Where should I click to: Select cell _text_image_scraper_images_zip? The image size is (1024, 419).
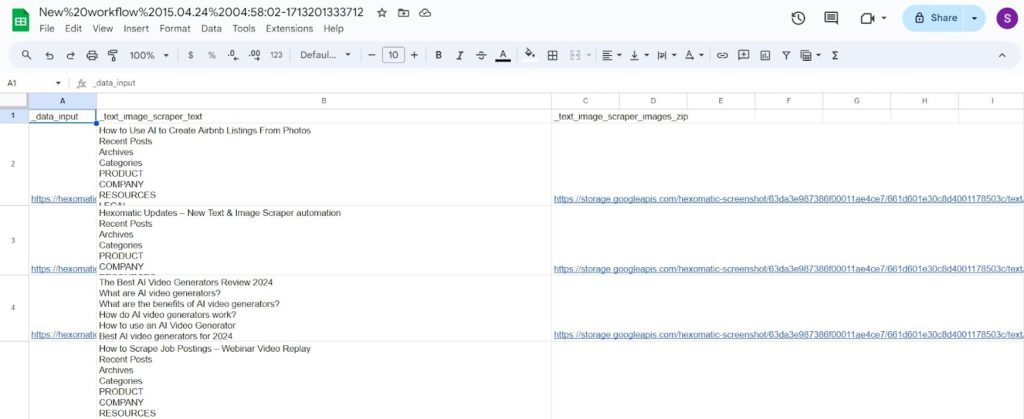click(585, 116)
